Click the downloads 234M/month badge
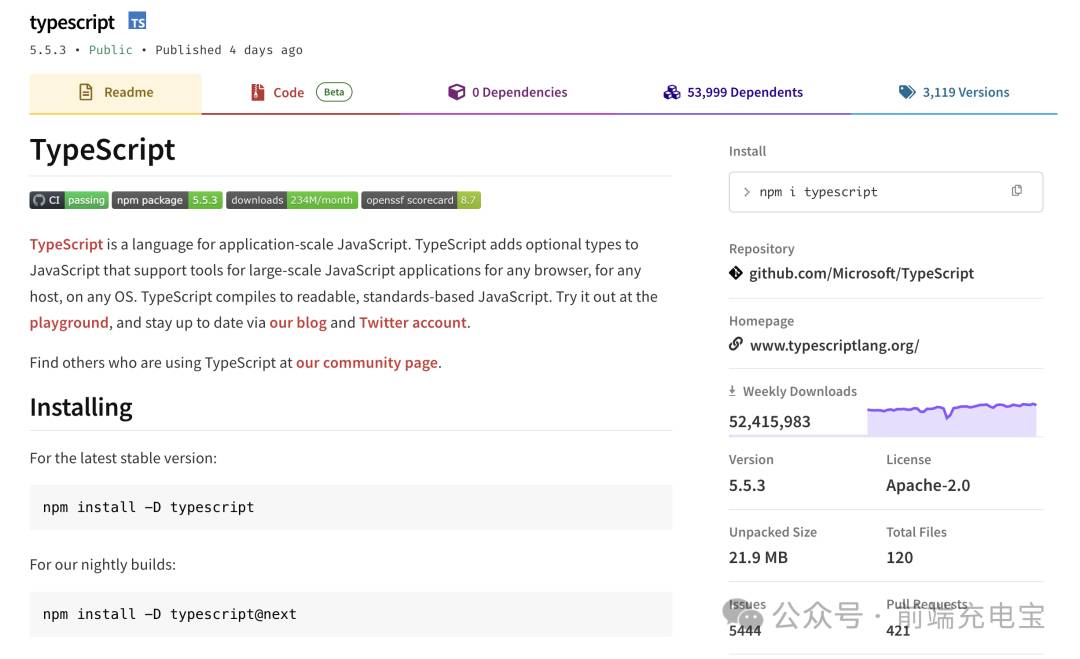 pyautogui.click(x=292, y=200)
